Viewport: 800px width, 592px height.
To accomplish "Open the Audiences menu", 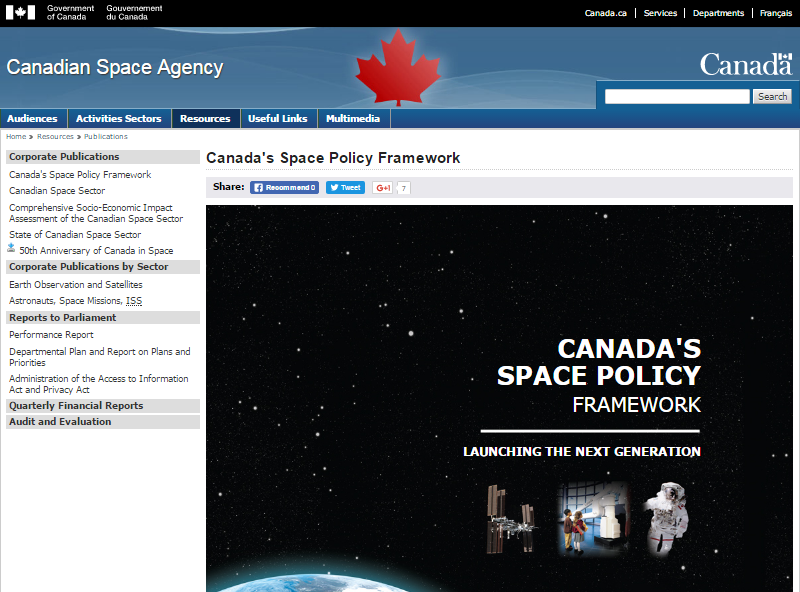I will click(33, 118).
